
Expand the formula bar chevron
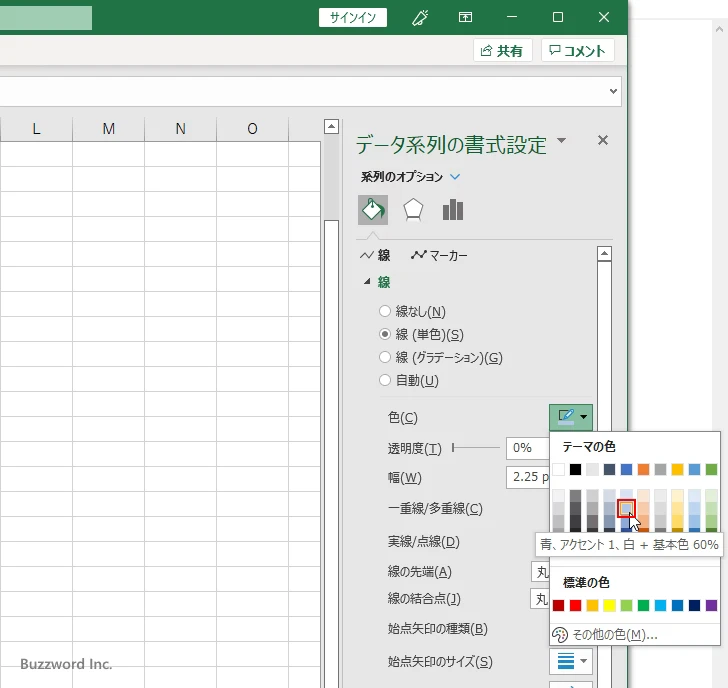pyautogui.click(x=613, y=91)
